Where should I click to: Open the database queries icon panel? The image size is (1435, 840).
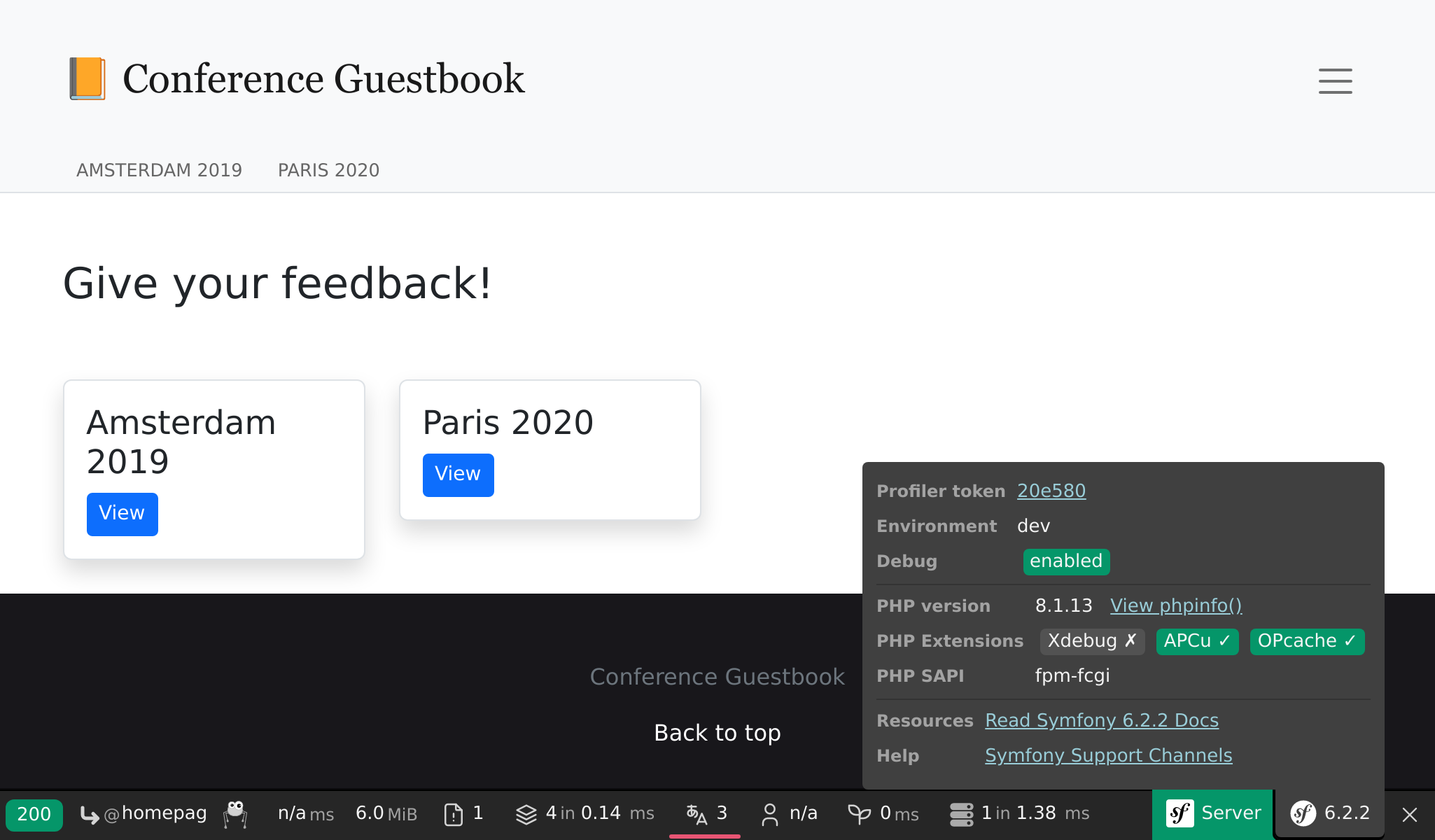pyautogui.click(x=961, y=814)
